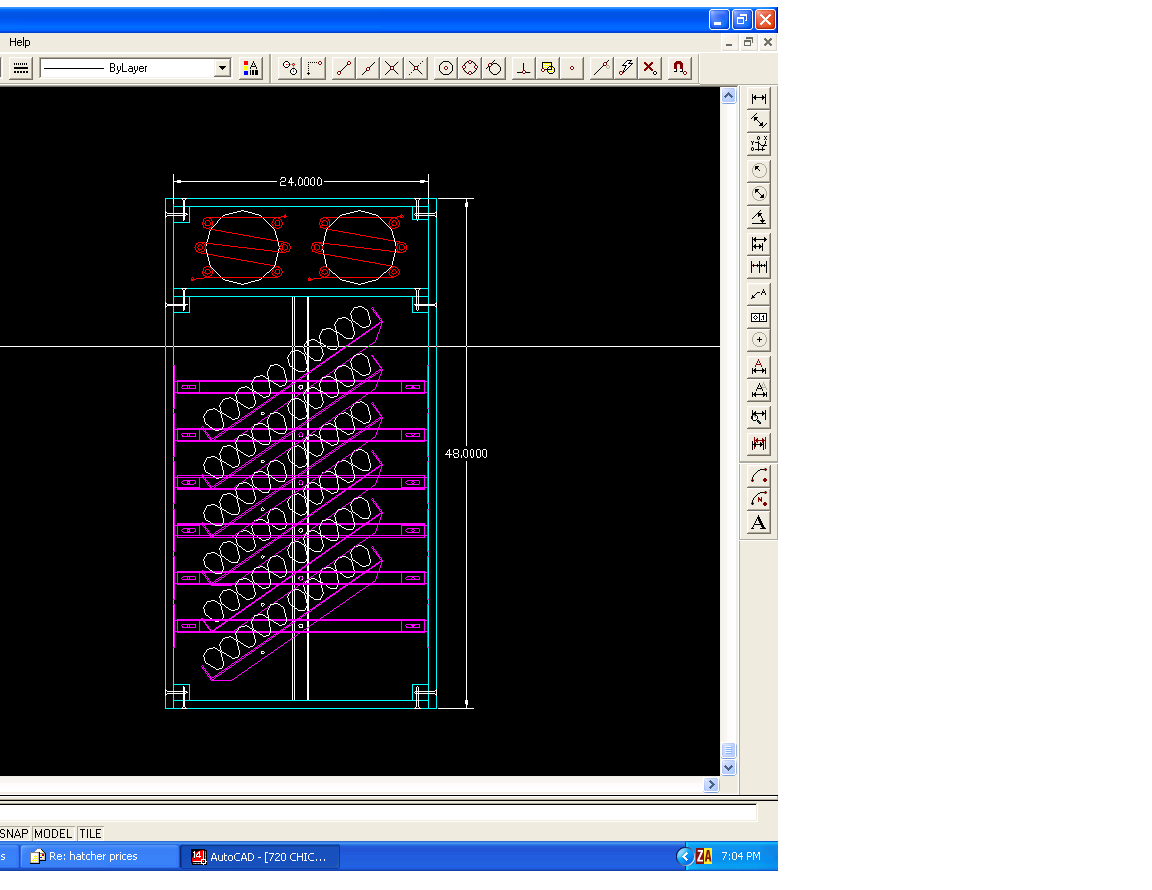The image size is (1152, 890).
Task: Click the vertical scrollbar thumb
Action: pos(728,750)
